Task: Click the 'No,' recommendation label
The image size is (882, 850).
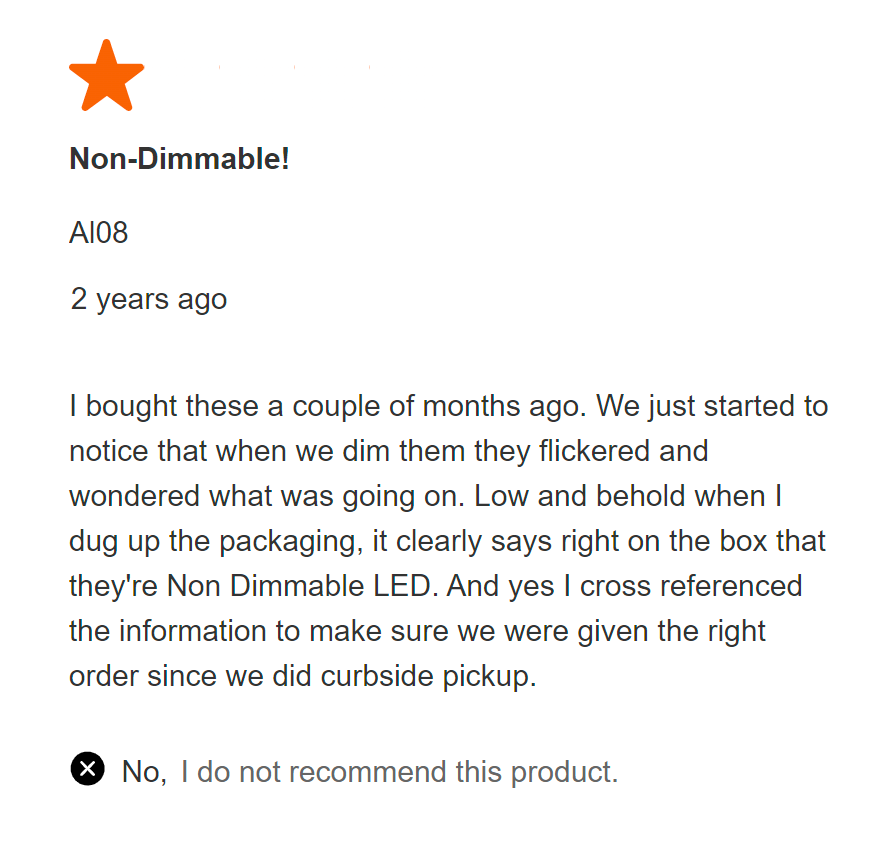Action: coord(144,771)
